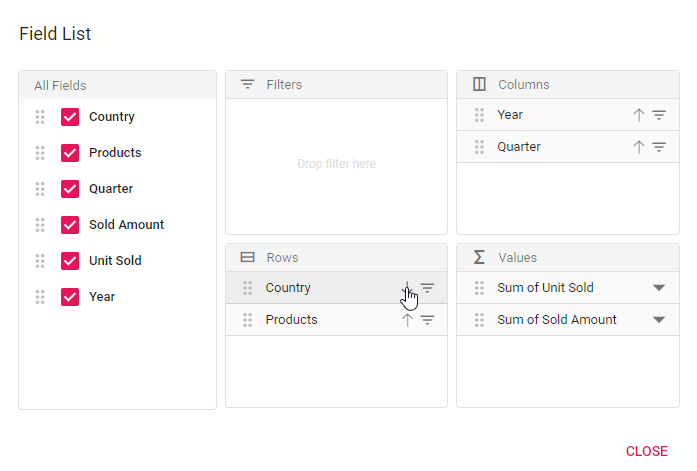Click drag handle of Year in Columns
This screenshot has height=471, width=697.
[479, 115]
